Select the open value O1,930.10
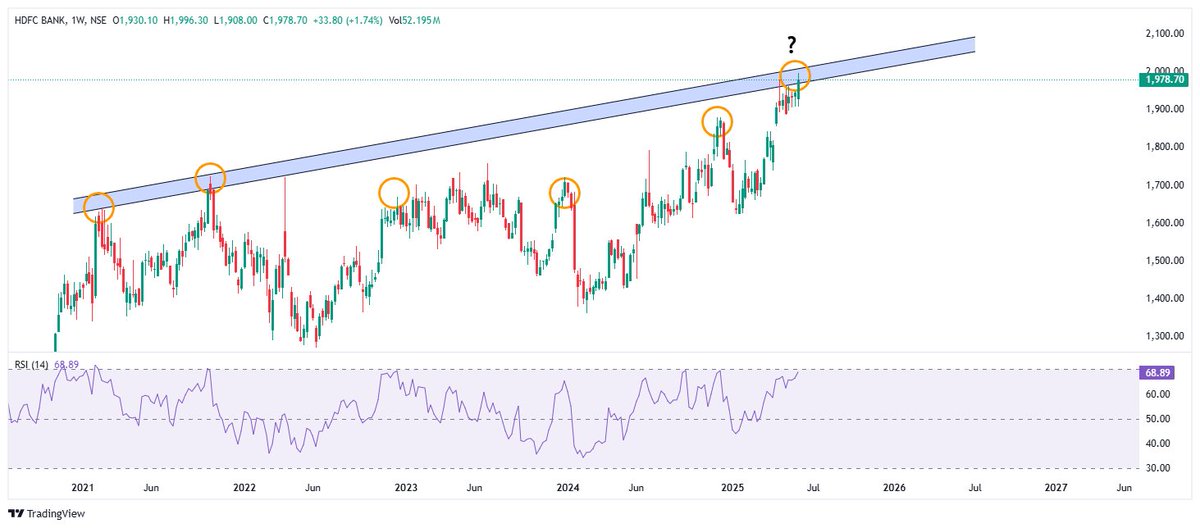1200x528 pixels. click(137, 20)
